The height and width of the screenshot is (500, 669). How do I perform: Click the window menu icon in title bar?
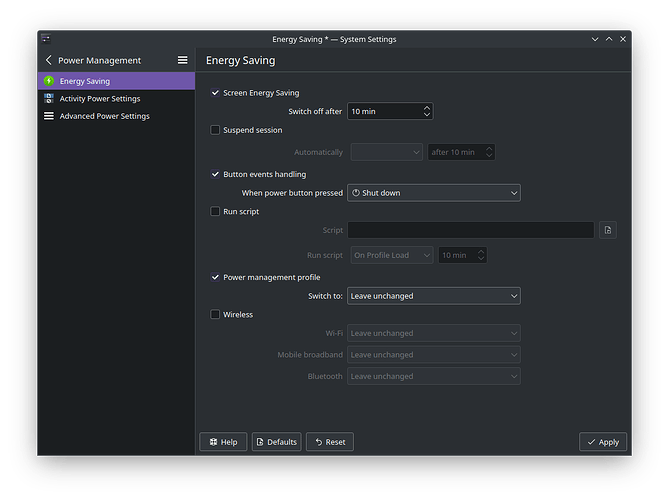pyautogui.click(x=46, y=39)
